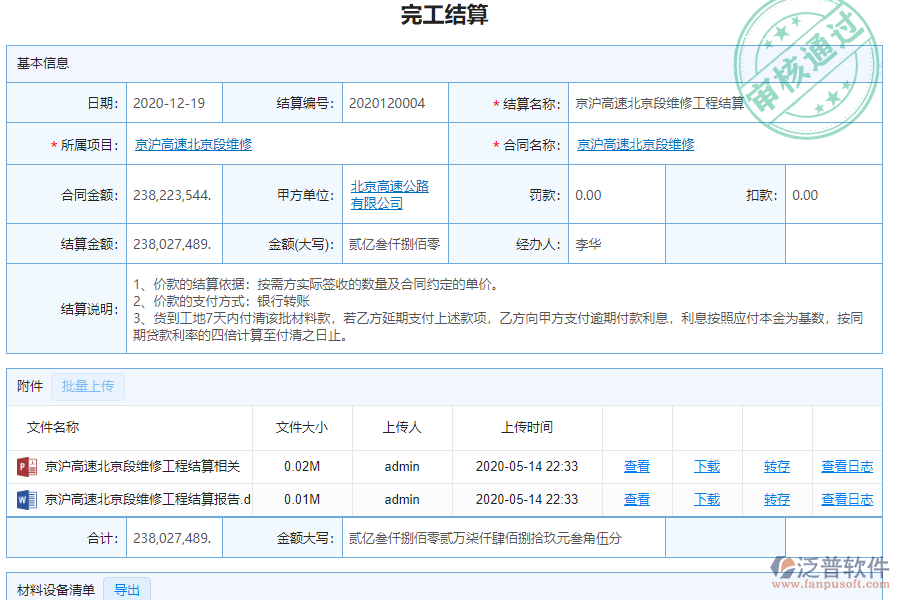This screenshot has height=600, width=900.
Task: Open 查看 for the 结算相关 attachment
Action: (637, 466)
